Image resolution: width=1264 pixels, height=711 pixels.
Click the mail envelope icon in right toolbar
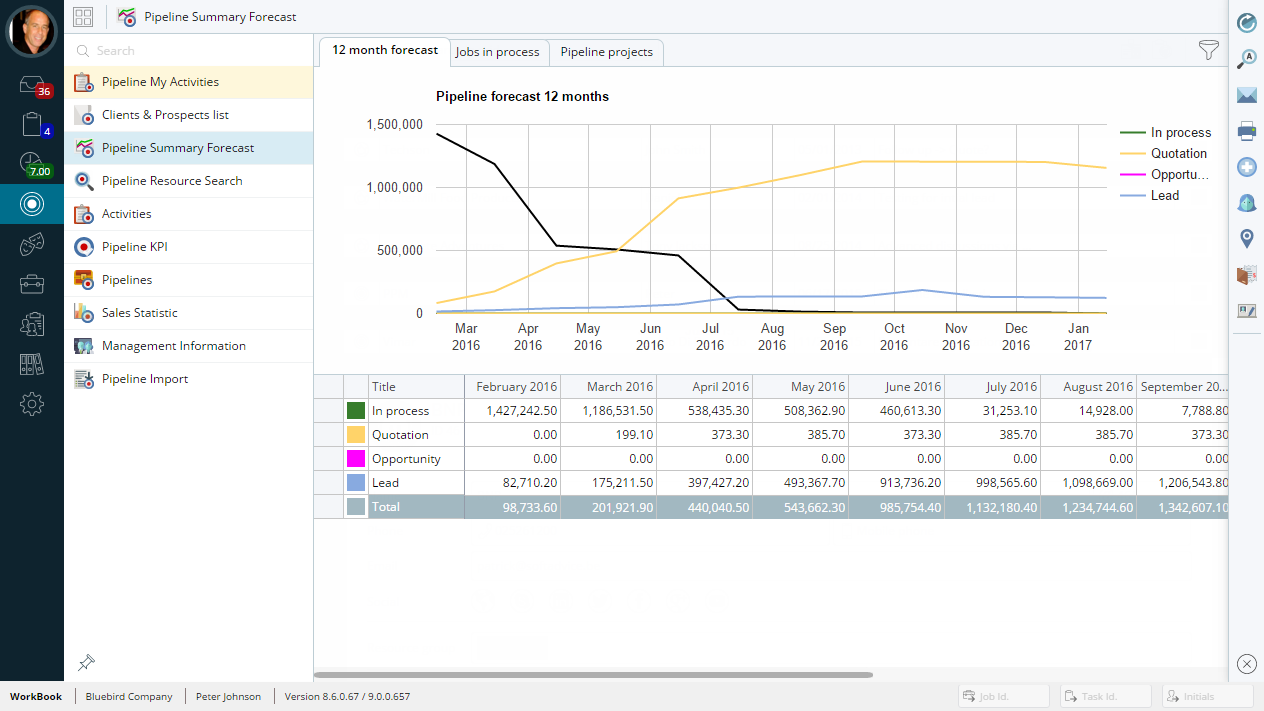(1246, 95)
